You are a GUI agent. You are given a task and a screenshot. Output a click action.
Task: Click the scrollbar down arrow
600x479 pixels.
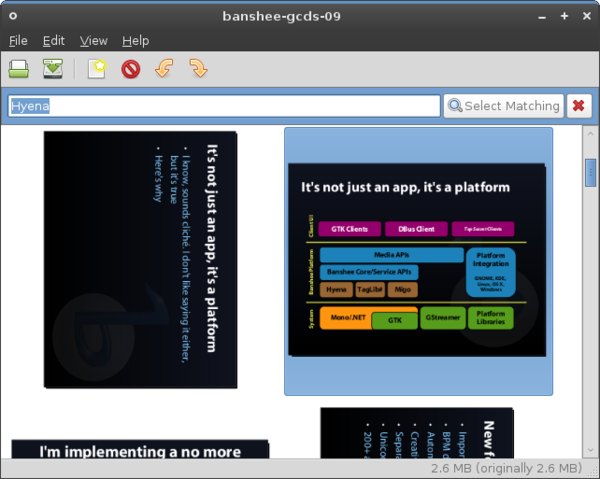[590, 450]
